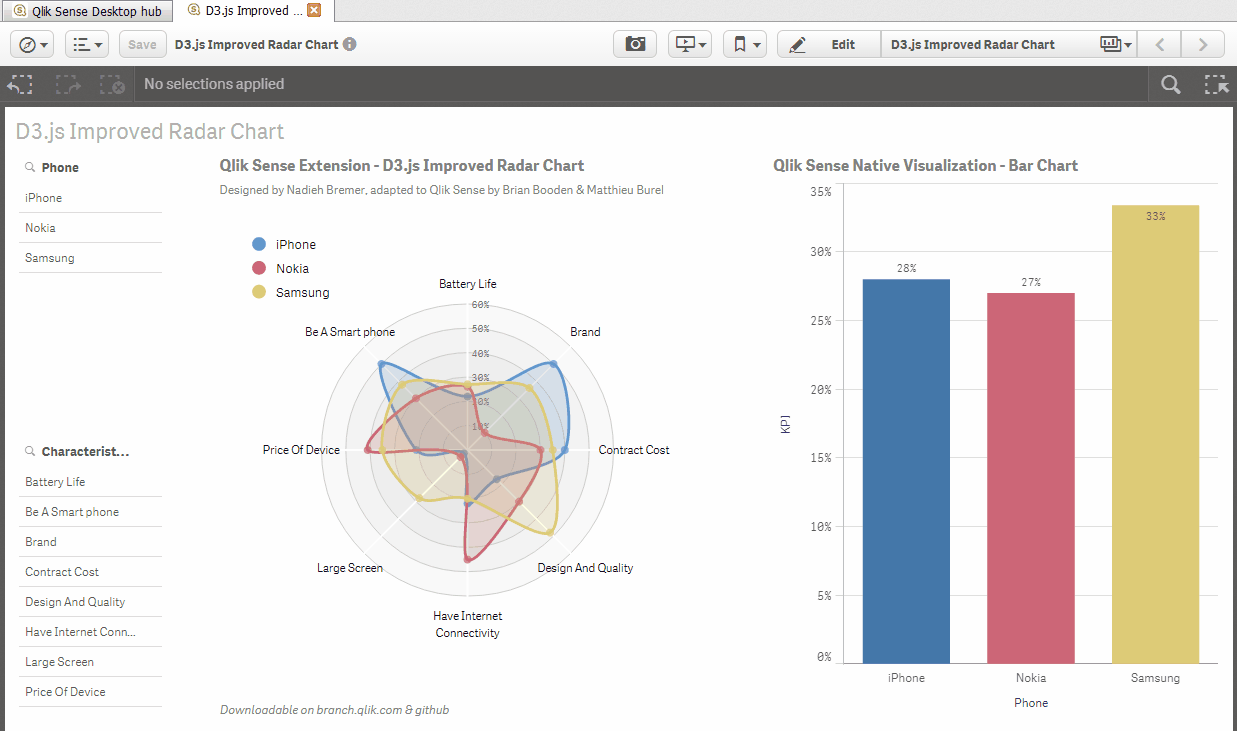This screenshot has width=1237, height=731.
Task: Click Contract Cost radar axis label
Action: click(x=634, y=450)
